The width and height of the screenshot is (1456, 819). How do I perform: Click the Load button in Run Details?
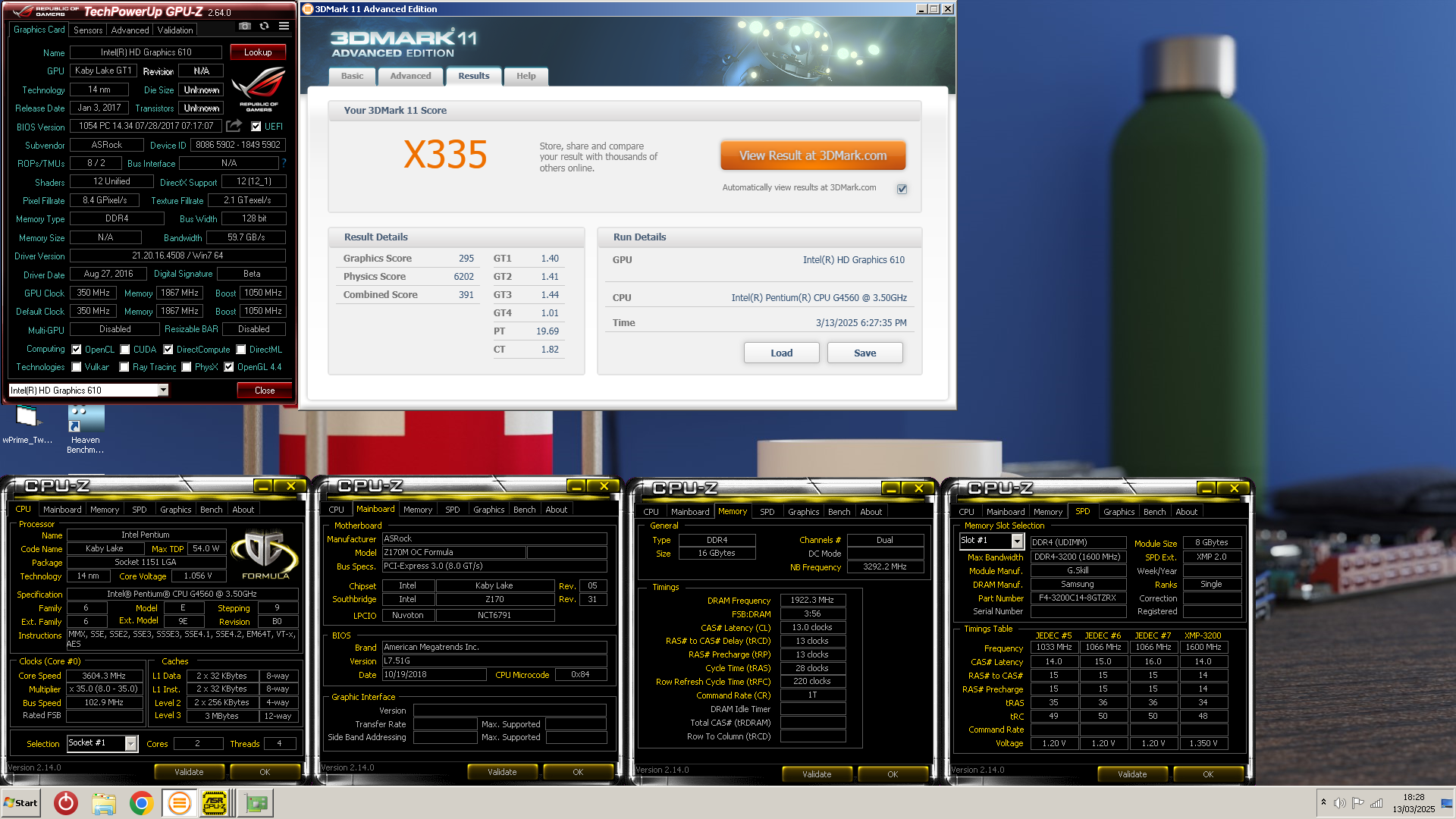tap(781, 353)
